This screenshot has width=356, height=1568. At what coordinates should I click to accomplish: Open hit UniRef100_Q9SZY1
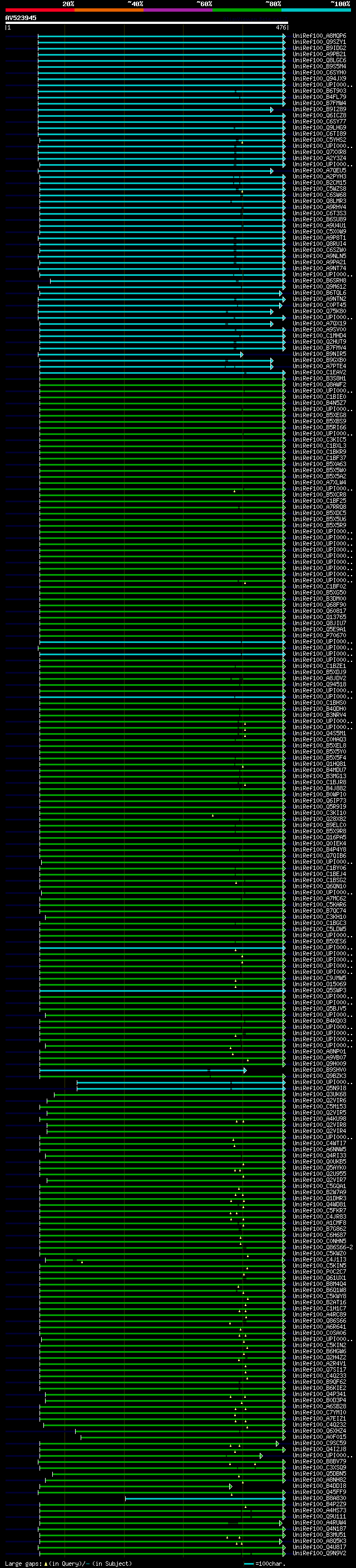(x=319, y=42)
